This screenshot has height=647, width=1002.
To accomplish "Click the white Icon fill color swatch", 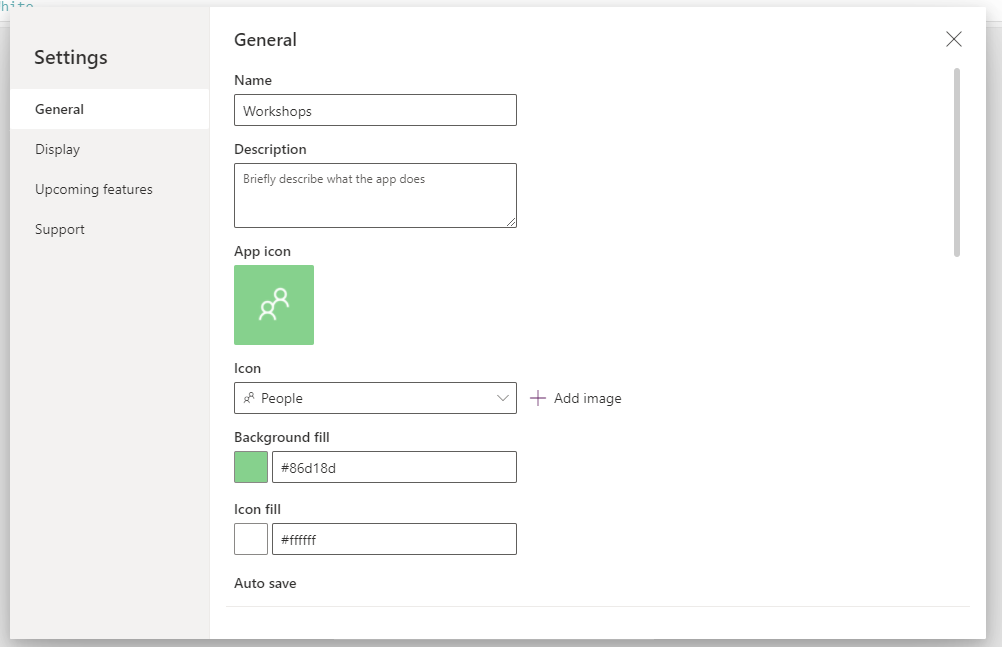I will click(x=250, y=539).
